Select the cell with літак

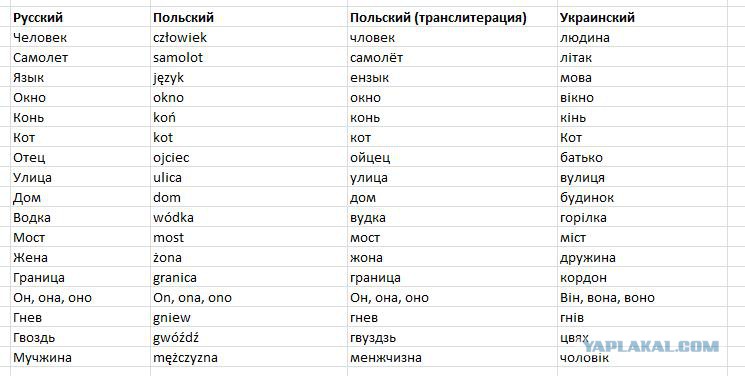tap(642, 57)
